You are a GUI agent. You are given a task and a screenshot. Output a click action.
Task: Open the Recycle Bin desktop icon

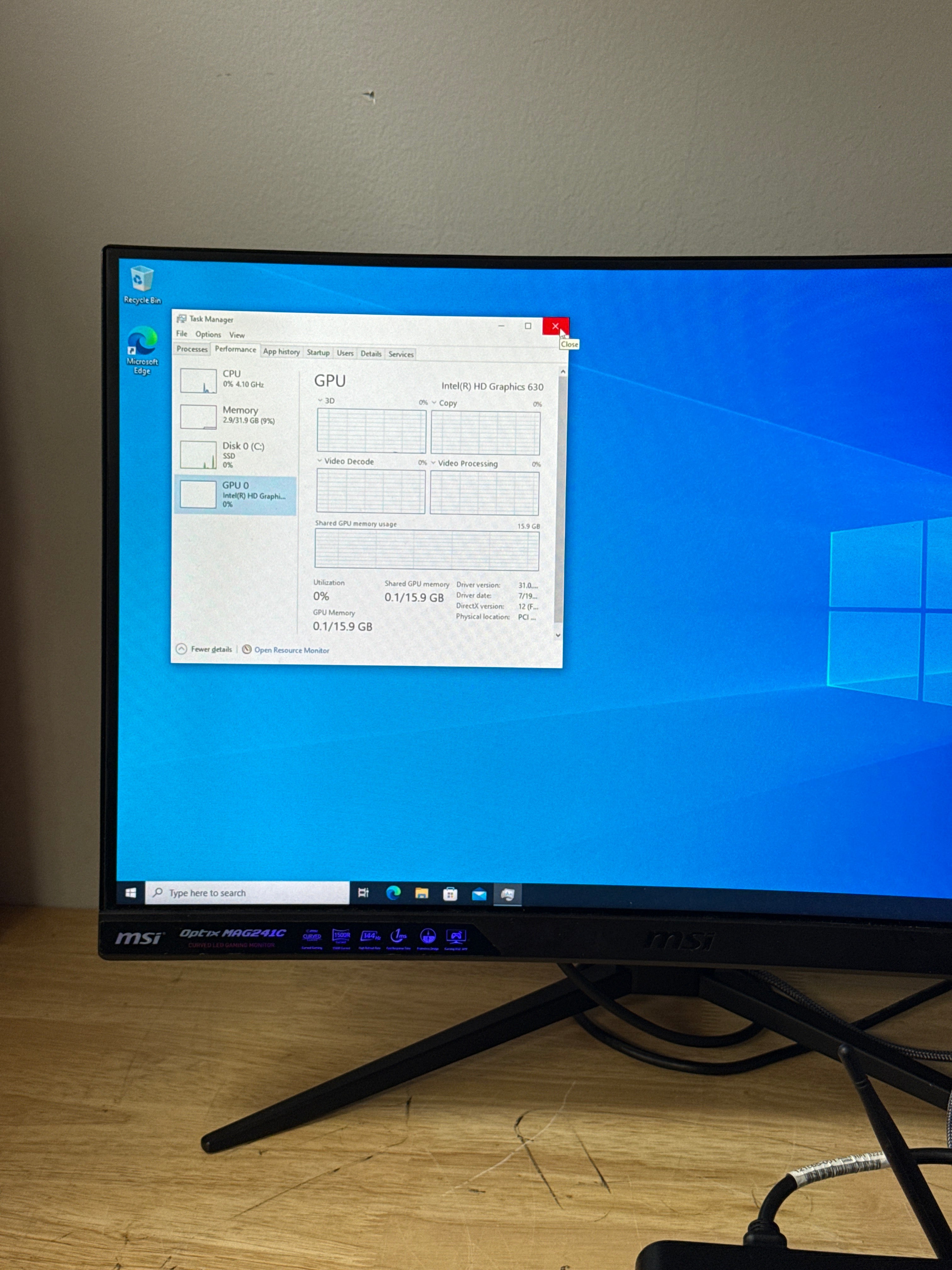point(142,285)
